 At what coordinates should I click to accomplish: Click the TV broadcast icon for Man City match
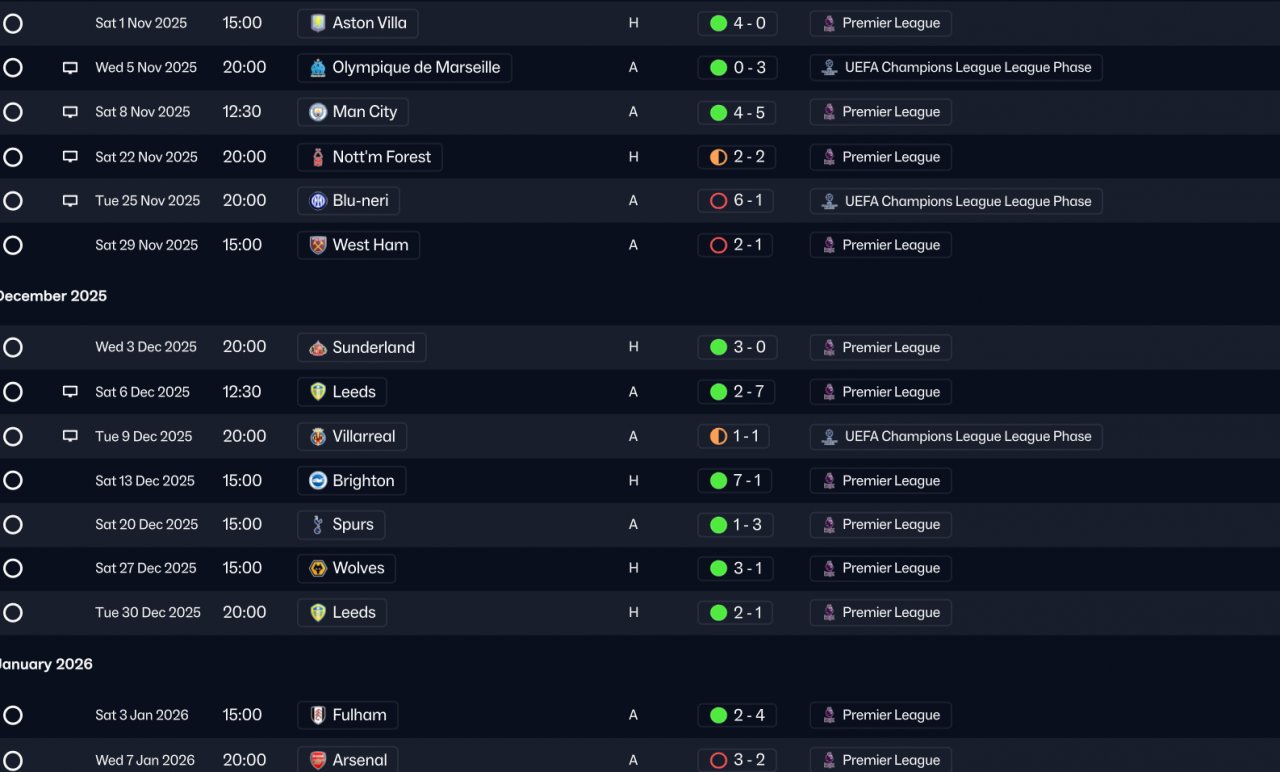(x=70, y=112)
